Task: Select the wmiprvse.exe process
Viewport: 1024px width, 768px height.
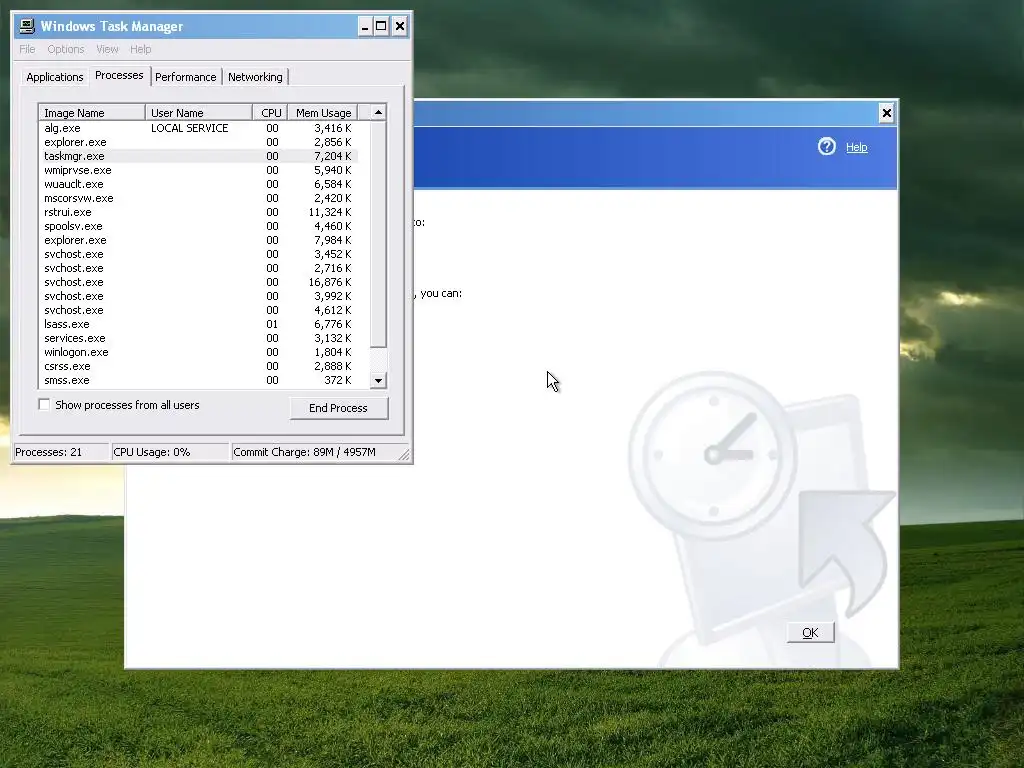Action: 199,170
